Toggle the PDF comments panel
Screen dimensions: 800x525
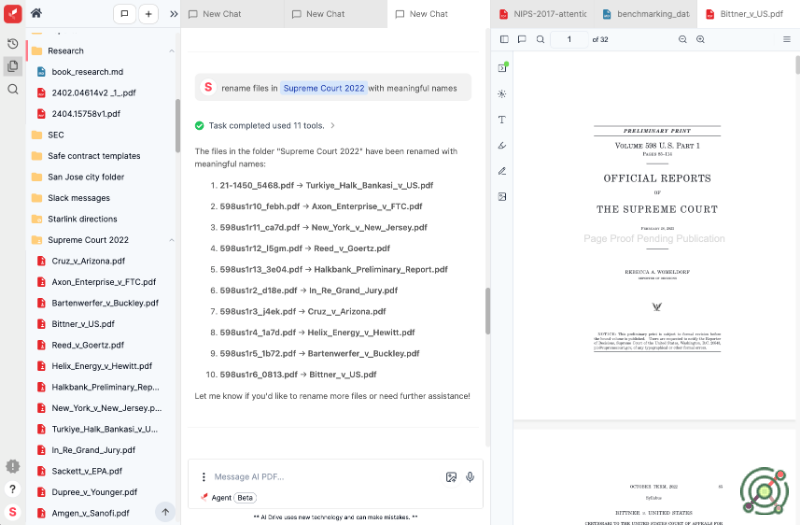point(521,39)
